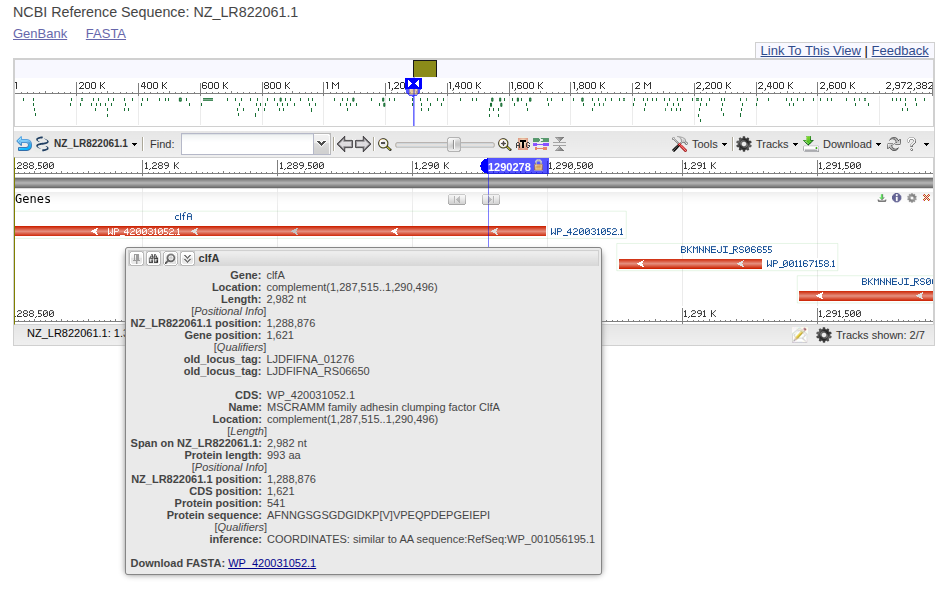Jump to next feature in Genes track
The height and width of the screenshot is (591, 941).
(491, 199)
